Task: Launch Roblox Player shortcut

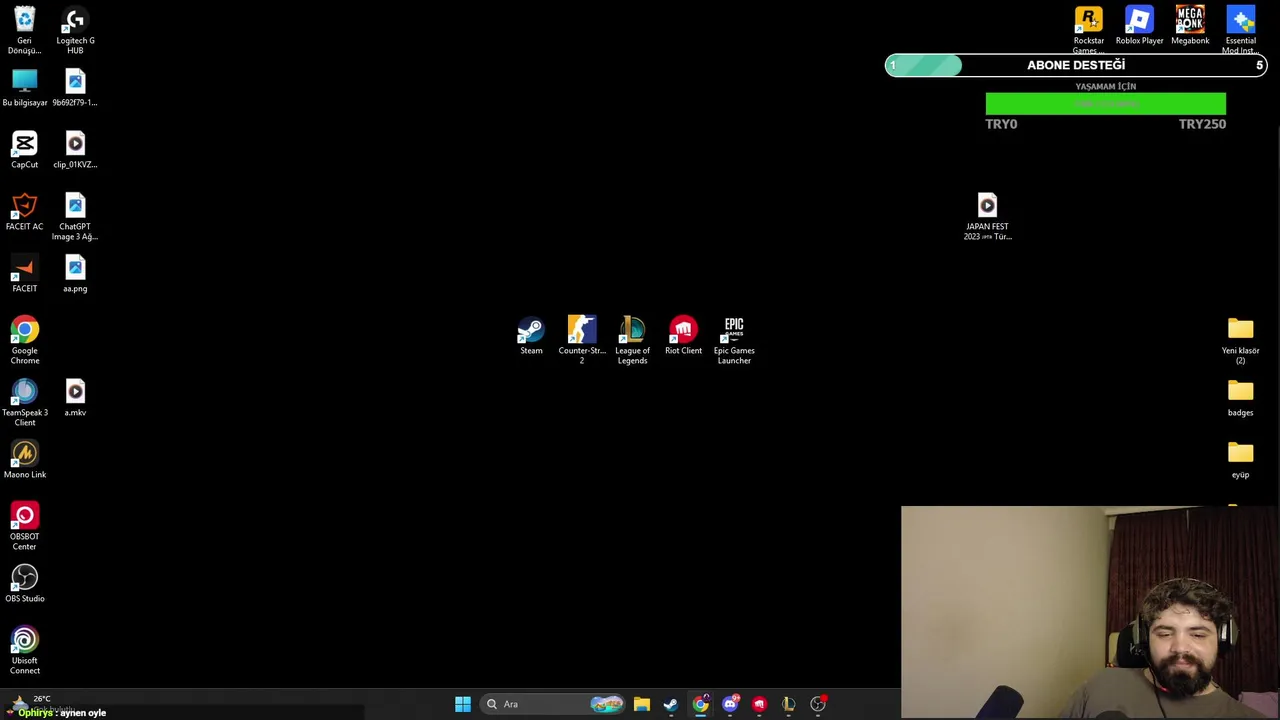Action: [1139, 26]
